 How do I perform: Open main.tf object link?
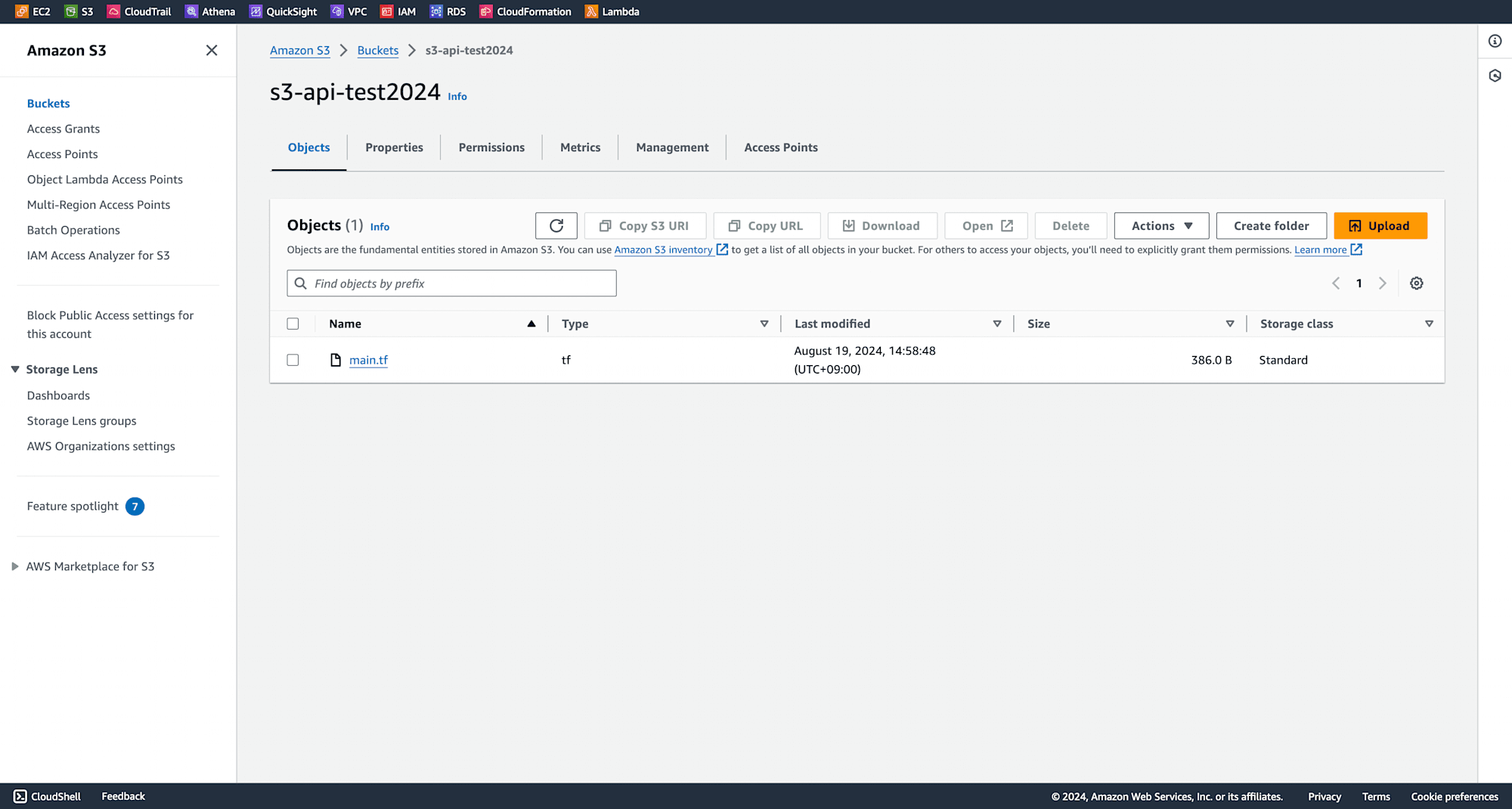coord(368,360)
